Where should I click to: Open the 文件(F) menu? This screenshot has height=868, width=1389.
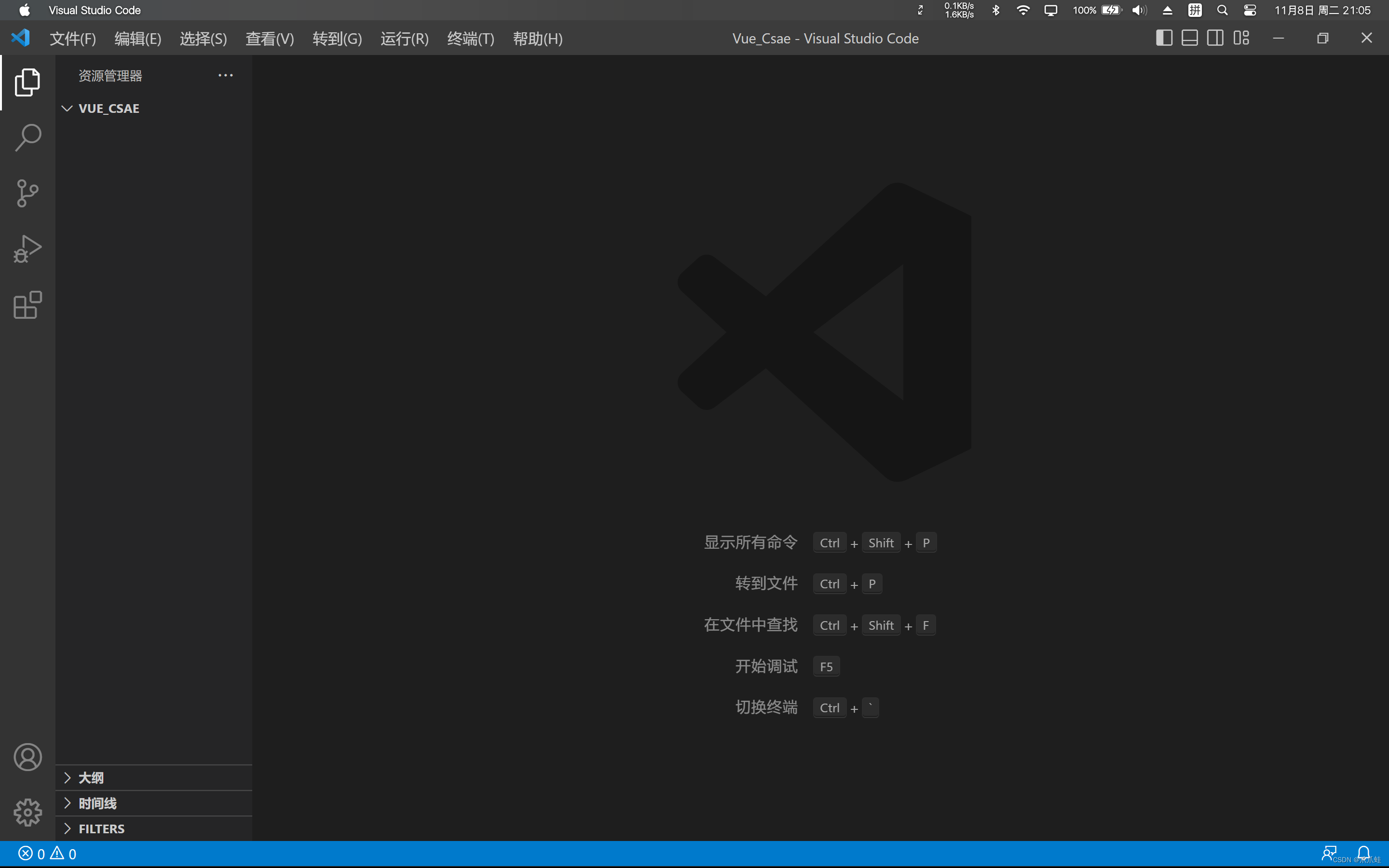point(73,39)
